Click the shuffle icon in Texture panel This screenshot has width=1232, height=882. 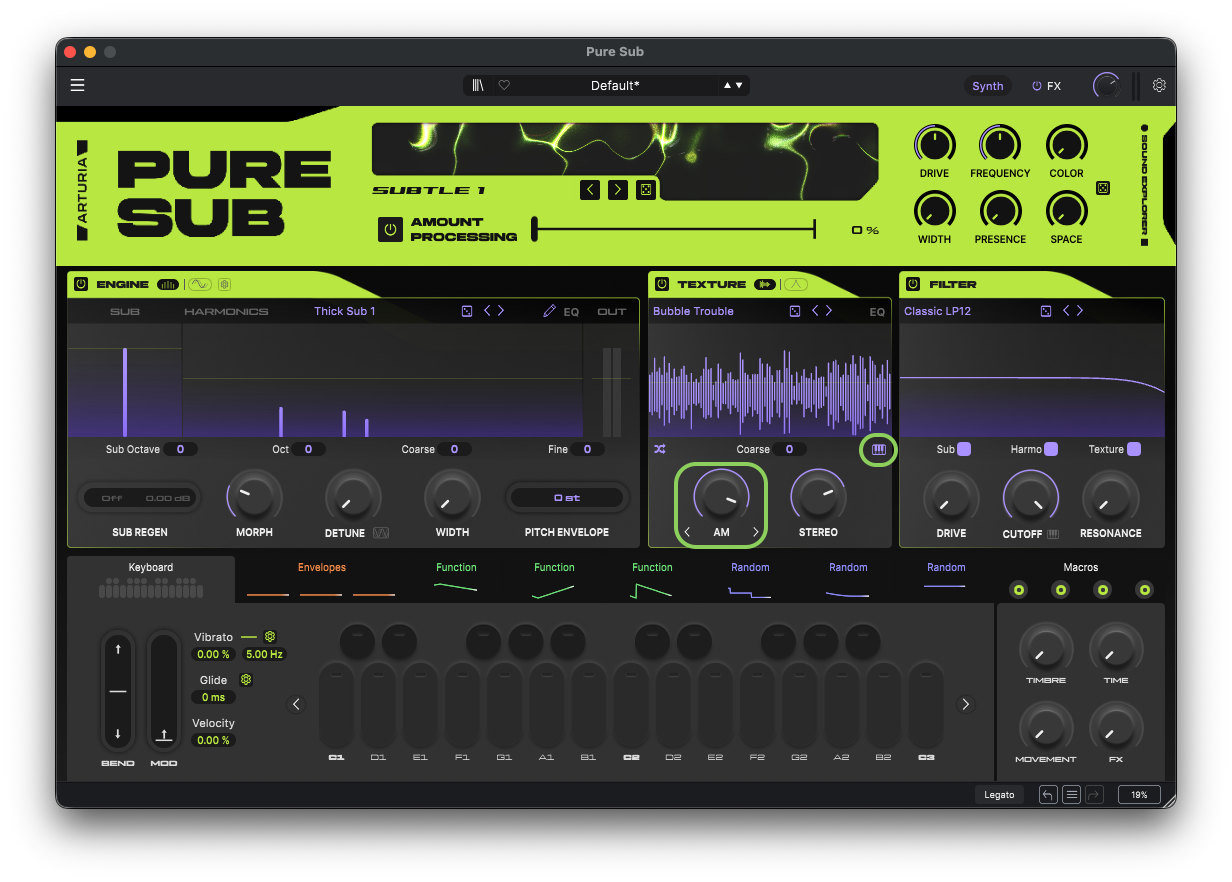coord(660,449)
